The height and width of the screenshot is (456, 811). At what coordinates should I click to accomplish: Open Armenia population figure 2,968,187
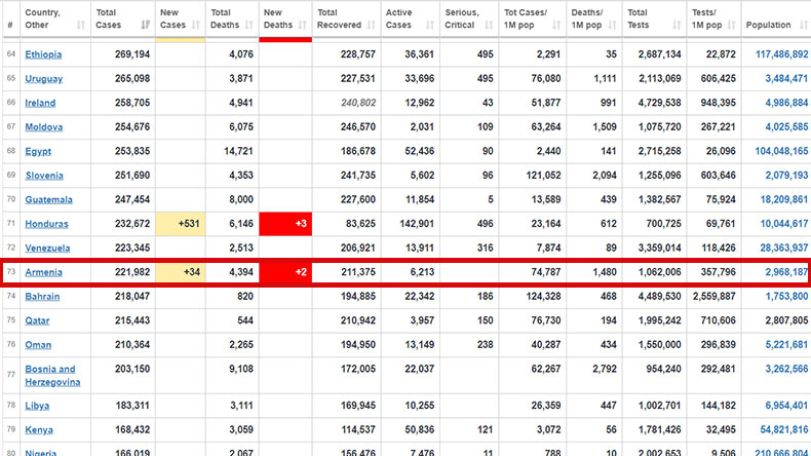pyautogui.click(x=786, y=272)
